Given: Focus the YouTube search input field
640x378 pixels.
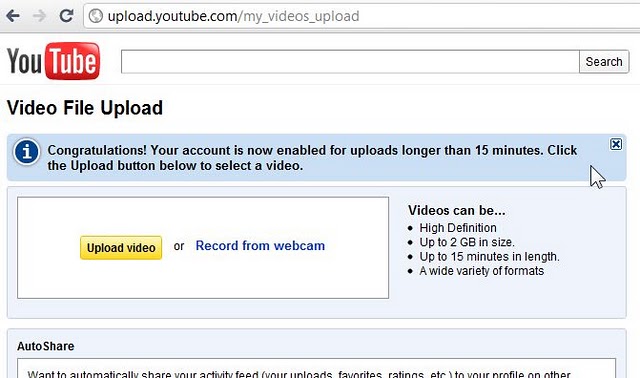Looking at the screenshot, I should [x=350, y=62].
